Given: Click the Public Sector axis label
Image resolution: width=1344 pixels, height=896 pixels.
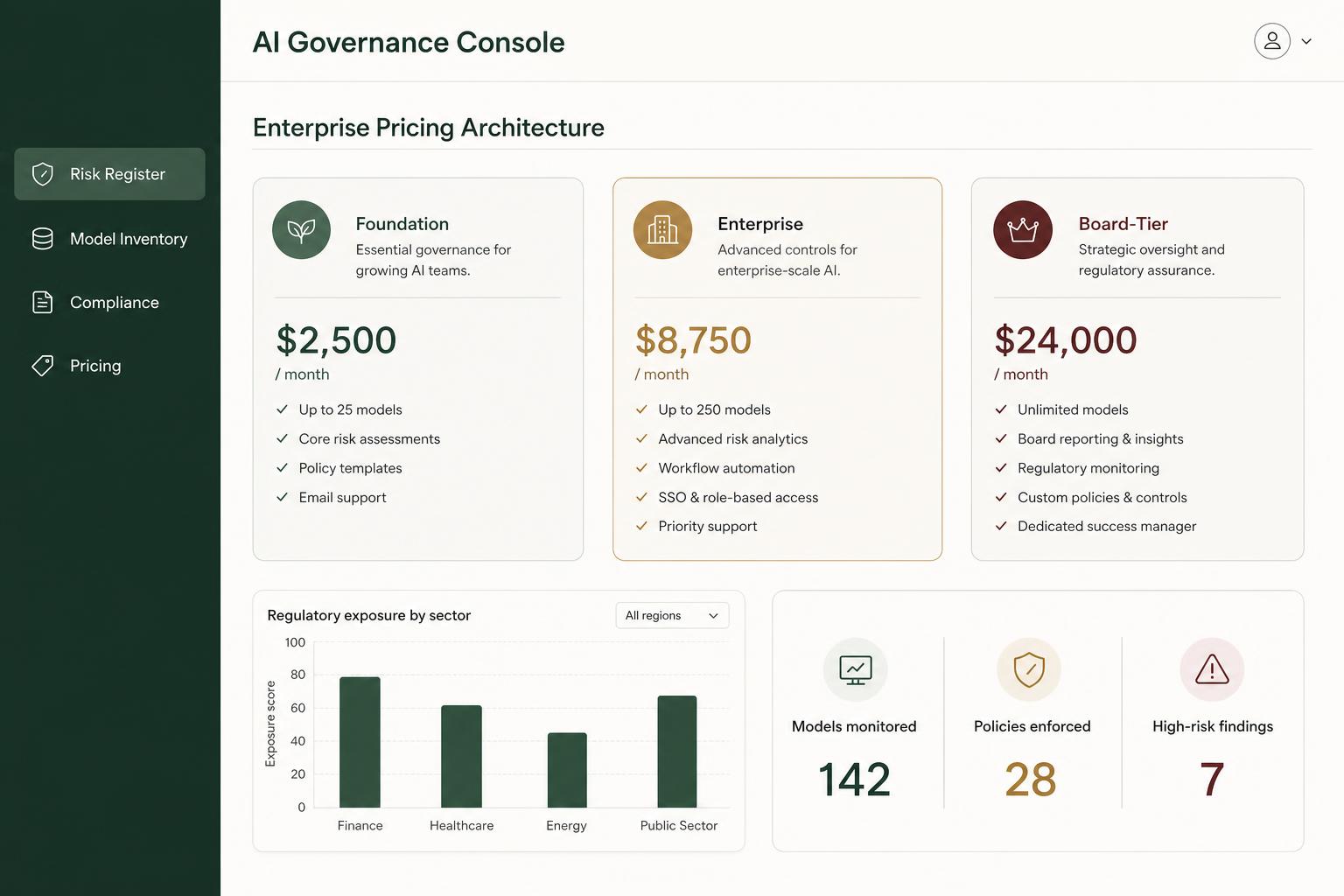Looking at the screenshot, I should pos(678,826).
